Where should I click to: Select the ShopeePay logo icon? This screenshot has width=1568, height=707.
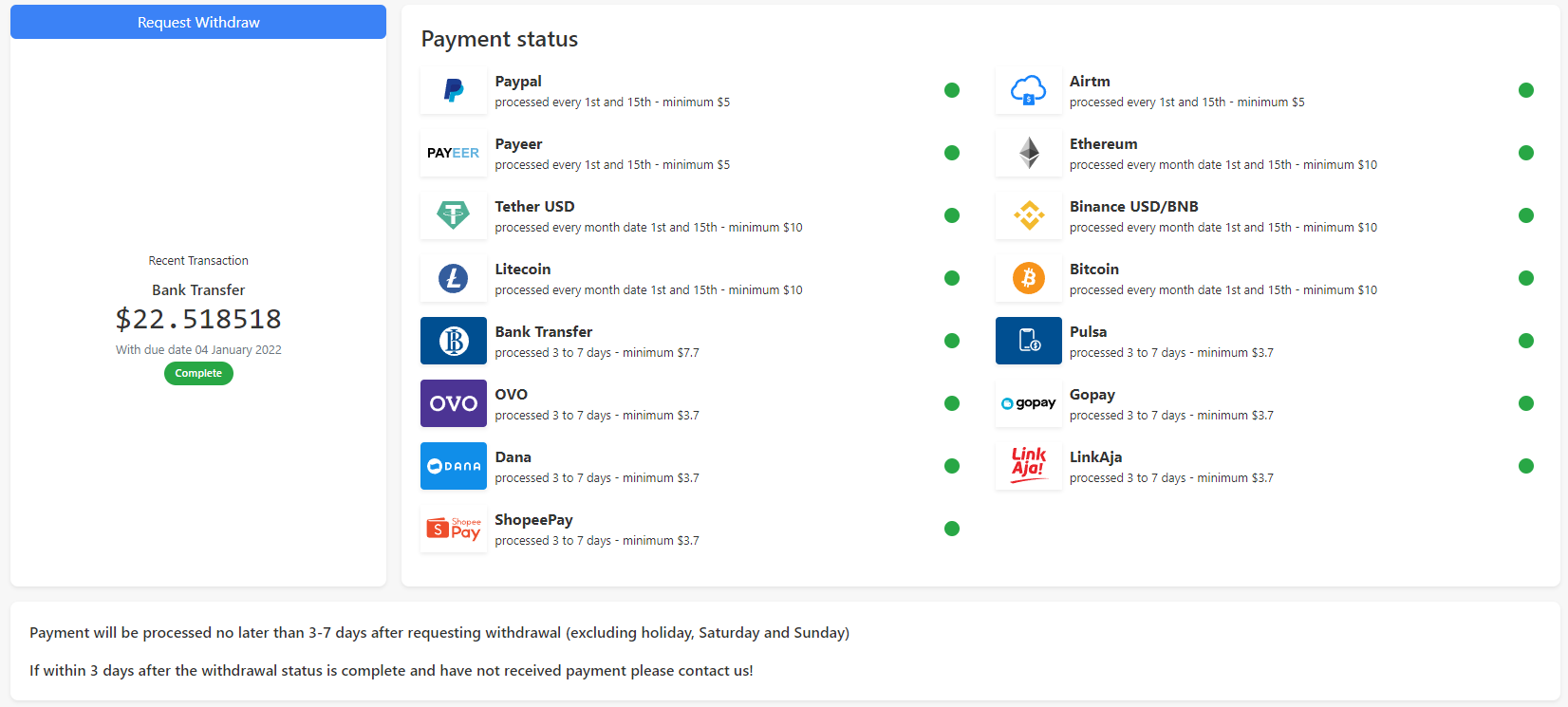[x=454, y=529]
